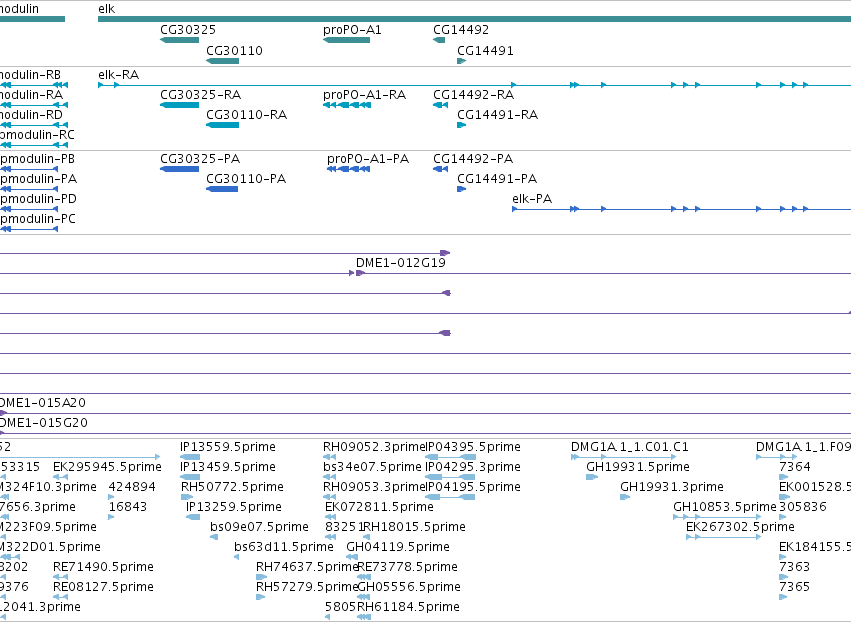This screenshot has height=622, width=851.
Task: Select the CG14492 gene feature
Action: 439,40
